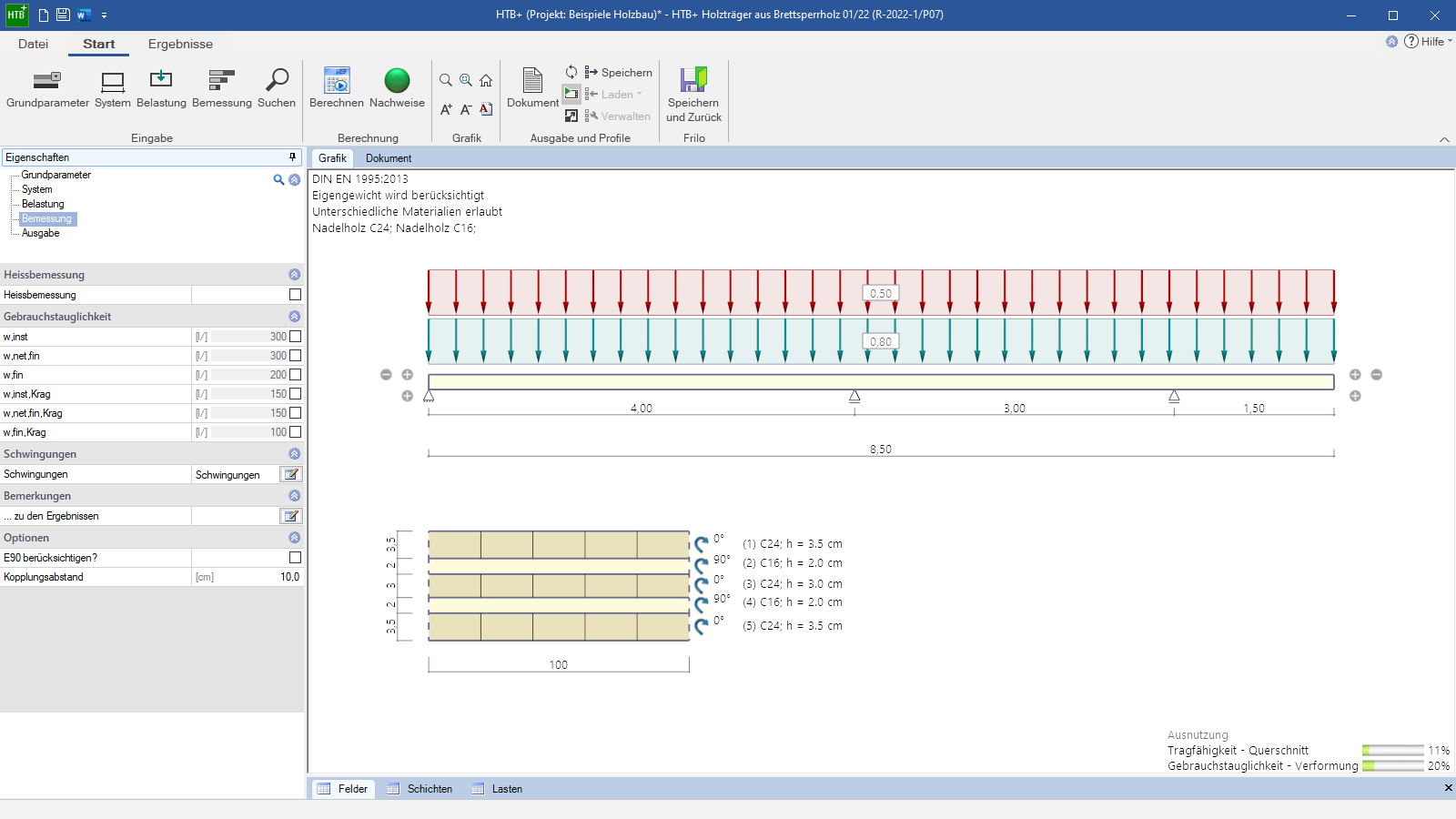This screenshot has width=1456, height=819.
Task: Run calculation with Berechnen
Action: 337,88
